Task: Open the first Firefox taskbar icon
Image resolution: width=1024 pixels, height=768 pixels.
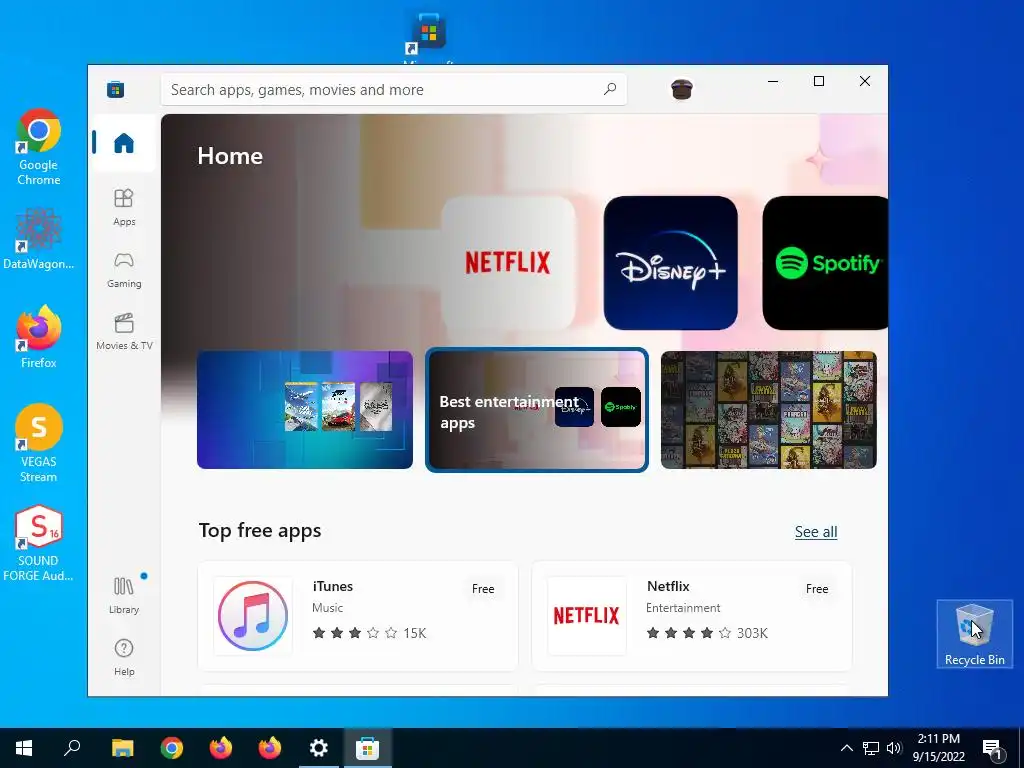Action: [221, 748]
